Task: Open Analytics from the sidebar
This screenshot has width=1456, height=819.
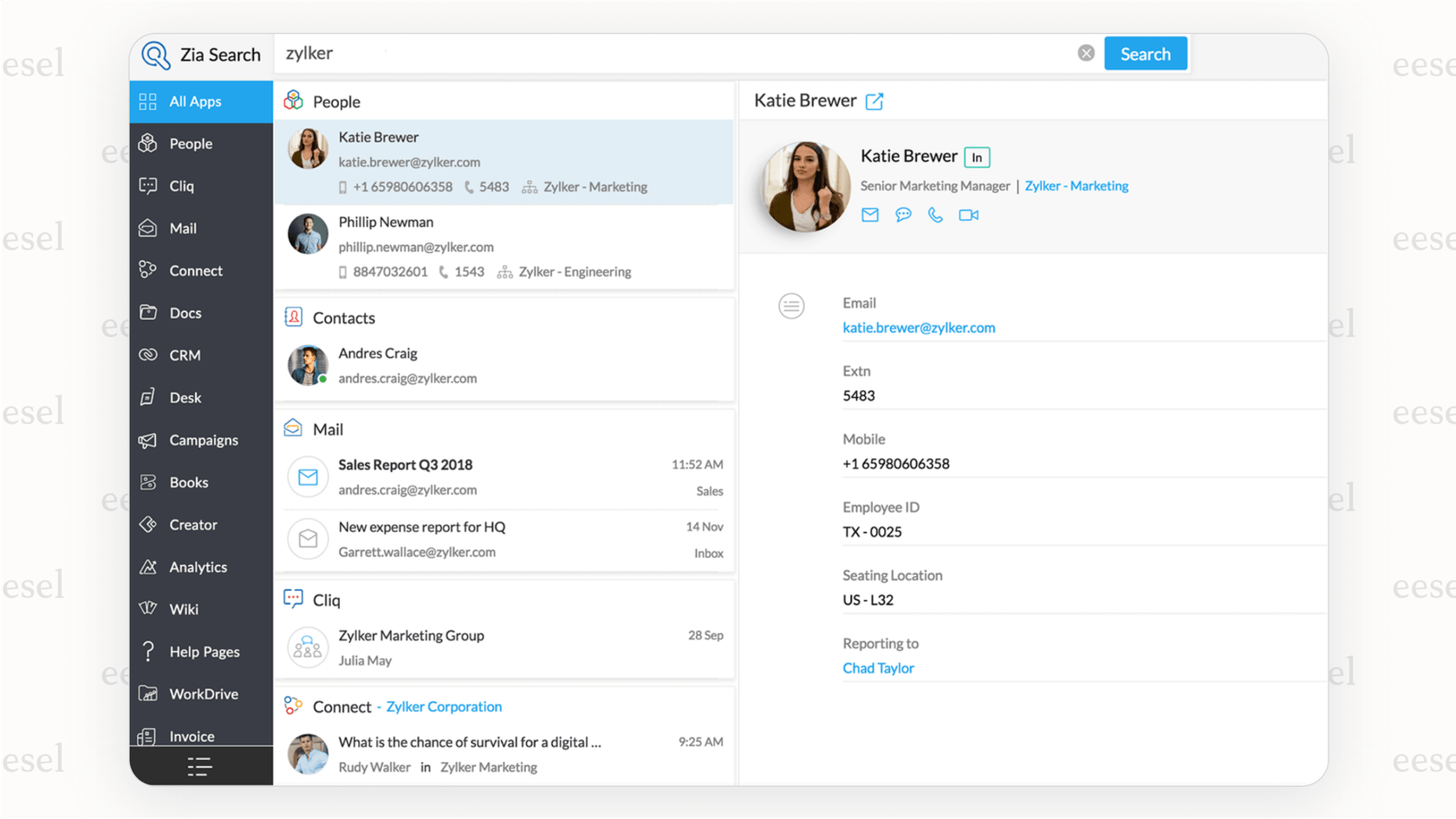Action: tap(198, 567)
